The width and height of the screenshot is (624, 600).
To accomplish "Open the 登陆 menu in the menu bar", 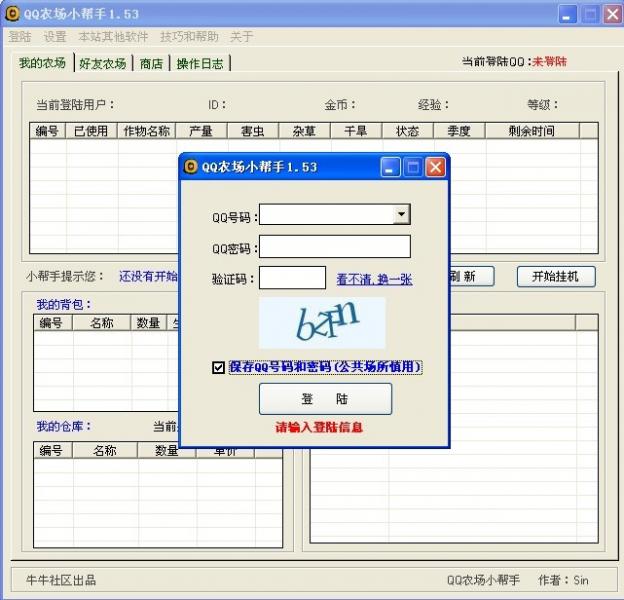I will click(20, 37).
